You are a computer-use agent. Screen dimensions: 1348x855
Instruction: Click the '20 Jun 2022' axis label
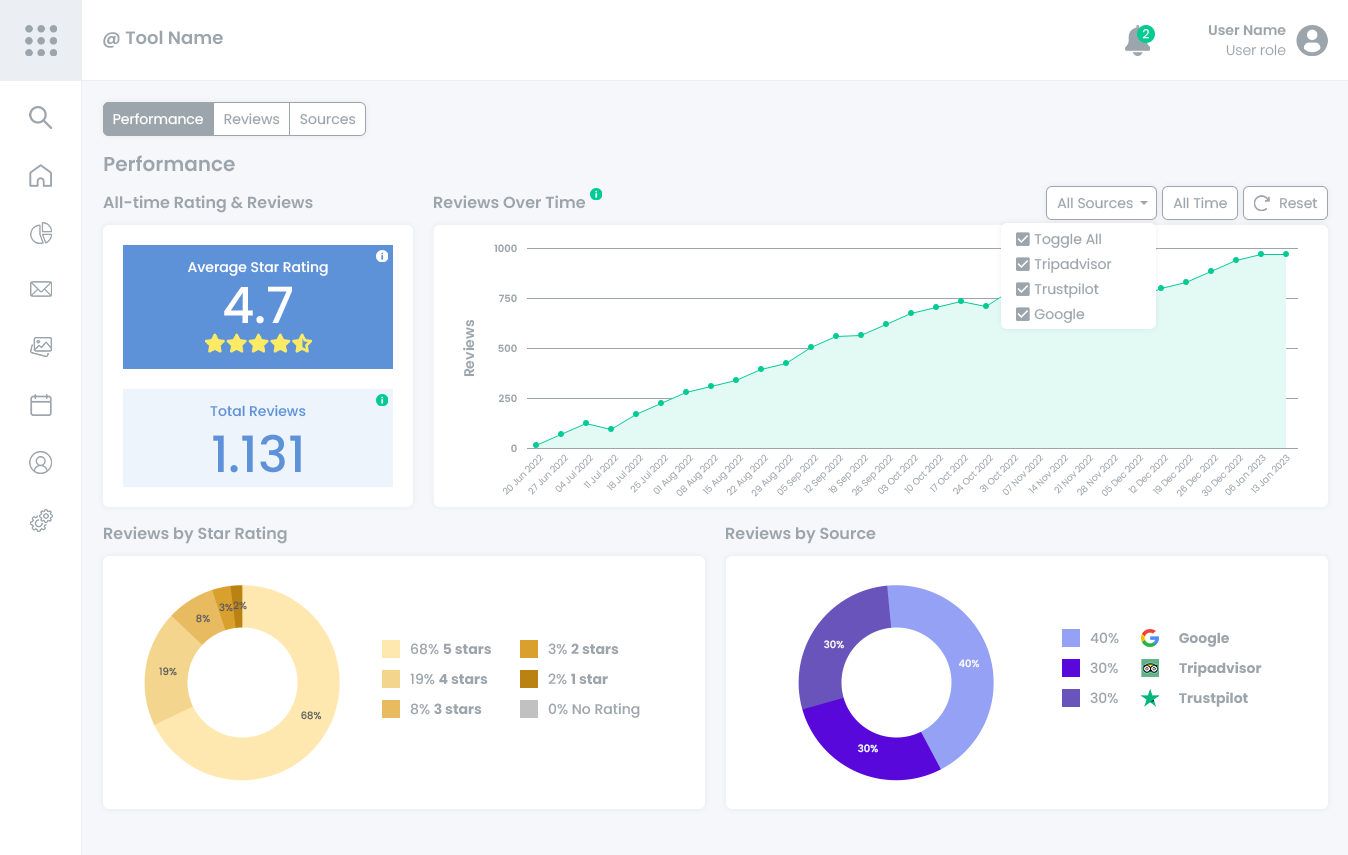[522, 476]
